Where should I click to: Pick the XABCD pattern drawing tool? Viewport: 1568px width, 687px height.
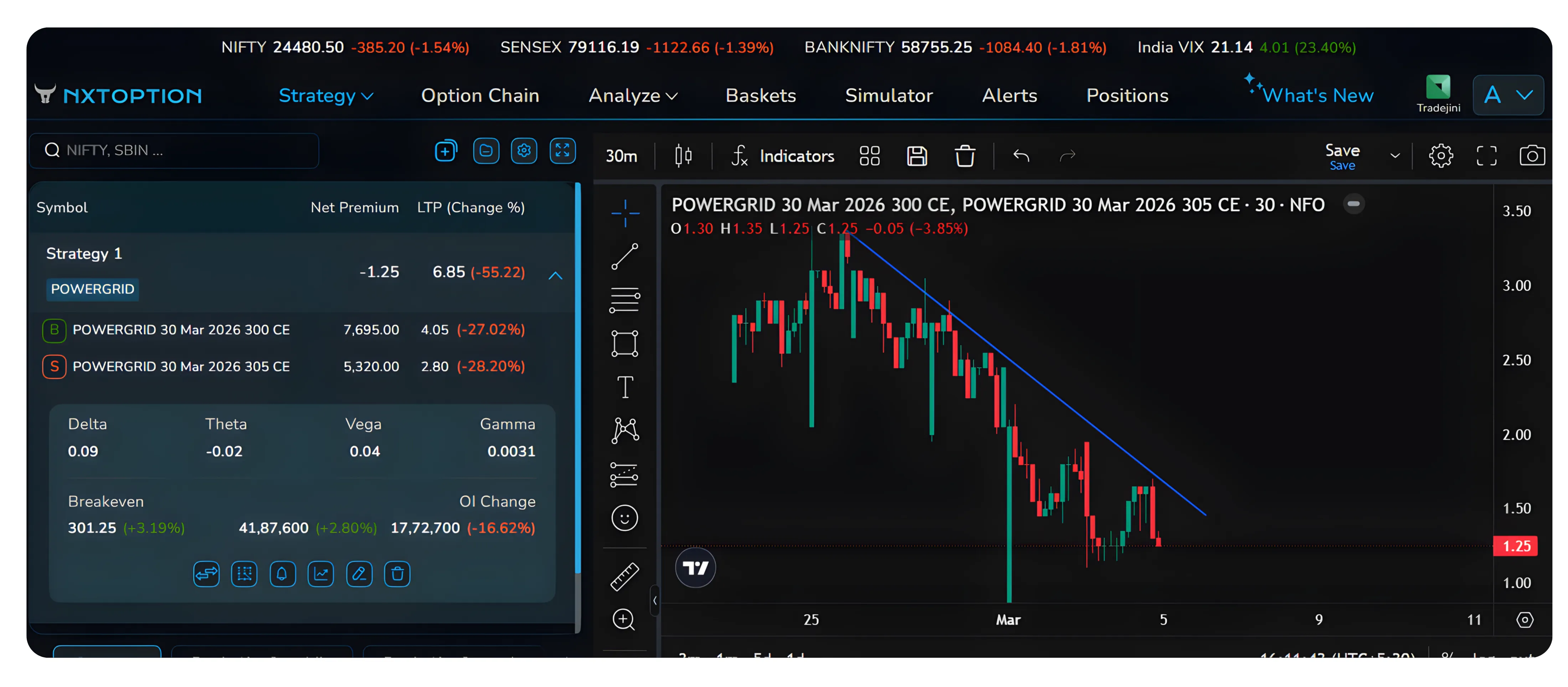tap(624, 431)
